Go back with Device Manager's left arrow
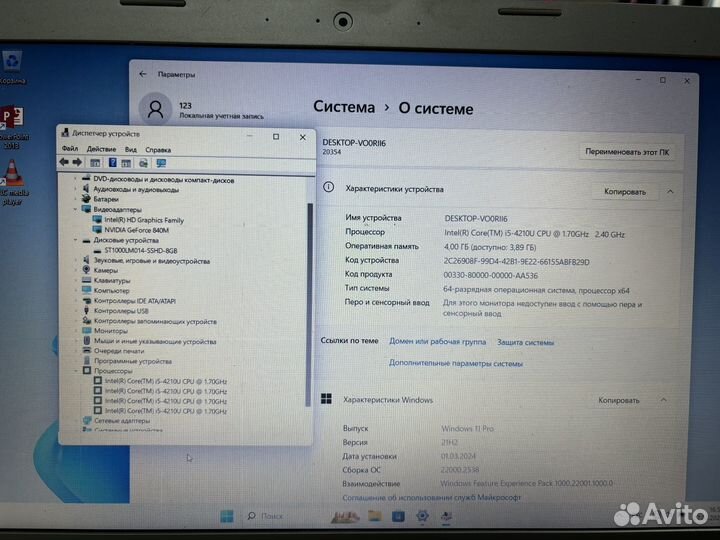The height and width of the screenshot is (540, 720). 64,162
